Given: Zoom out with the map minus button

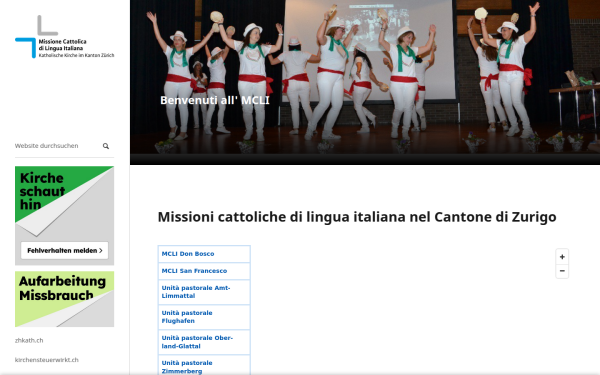Looking at the screenshot, I should click(x=562, y=271).
